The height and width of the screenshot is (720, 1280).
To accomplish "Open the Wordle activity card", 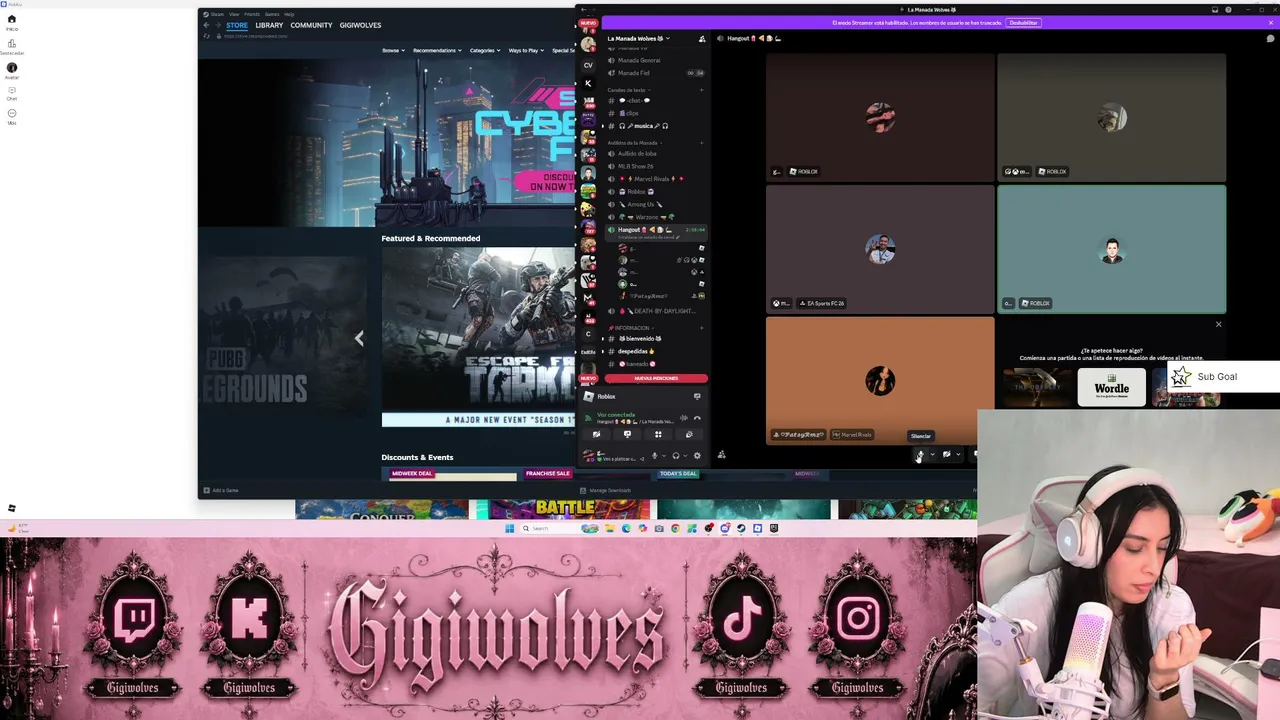I will [x=1111, y=388].
